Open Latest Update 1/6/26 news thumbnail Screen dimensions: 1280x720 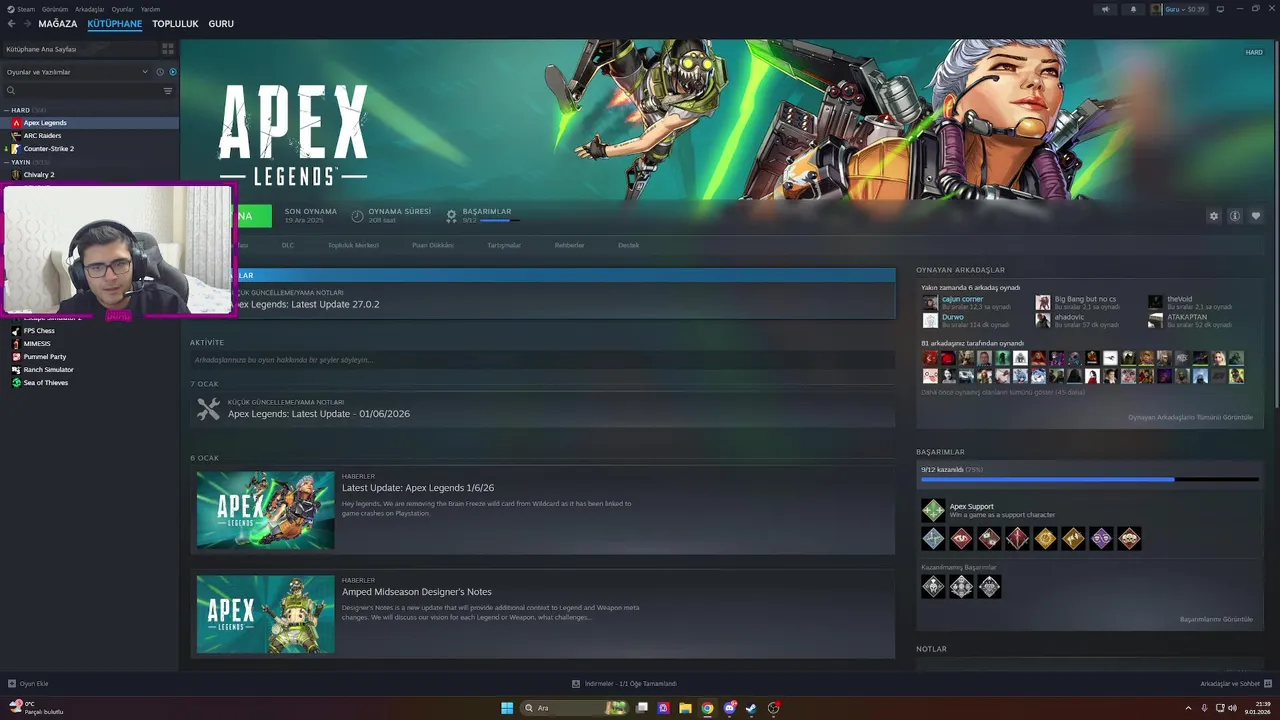coord(265,510)
